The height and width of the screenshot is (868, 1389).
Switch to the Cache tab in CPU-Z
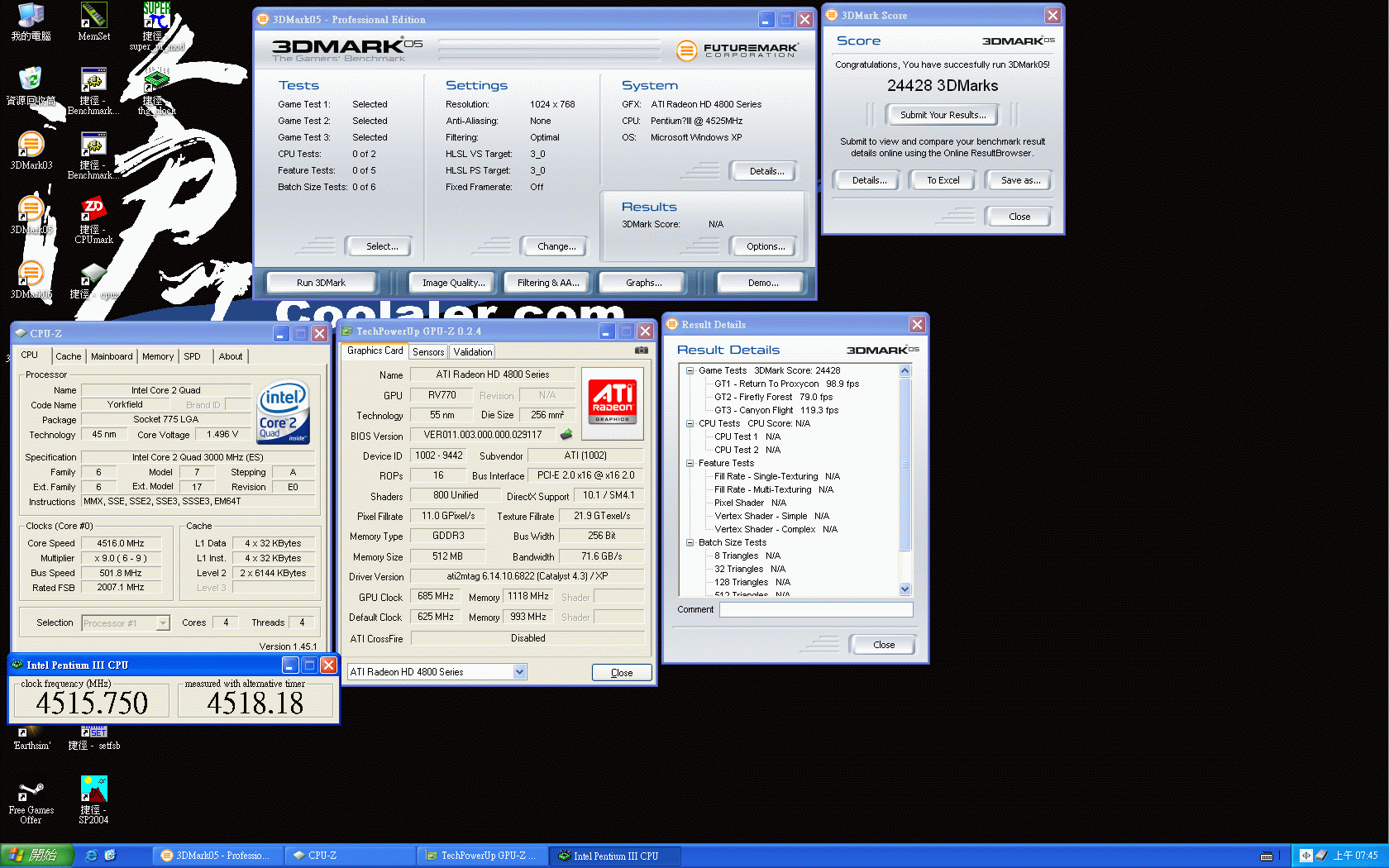point(69,356)
